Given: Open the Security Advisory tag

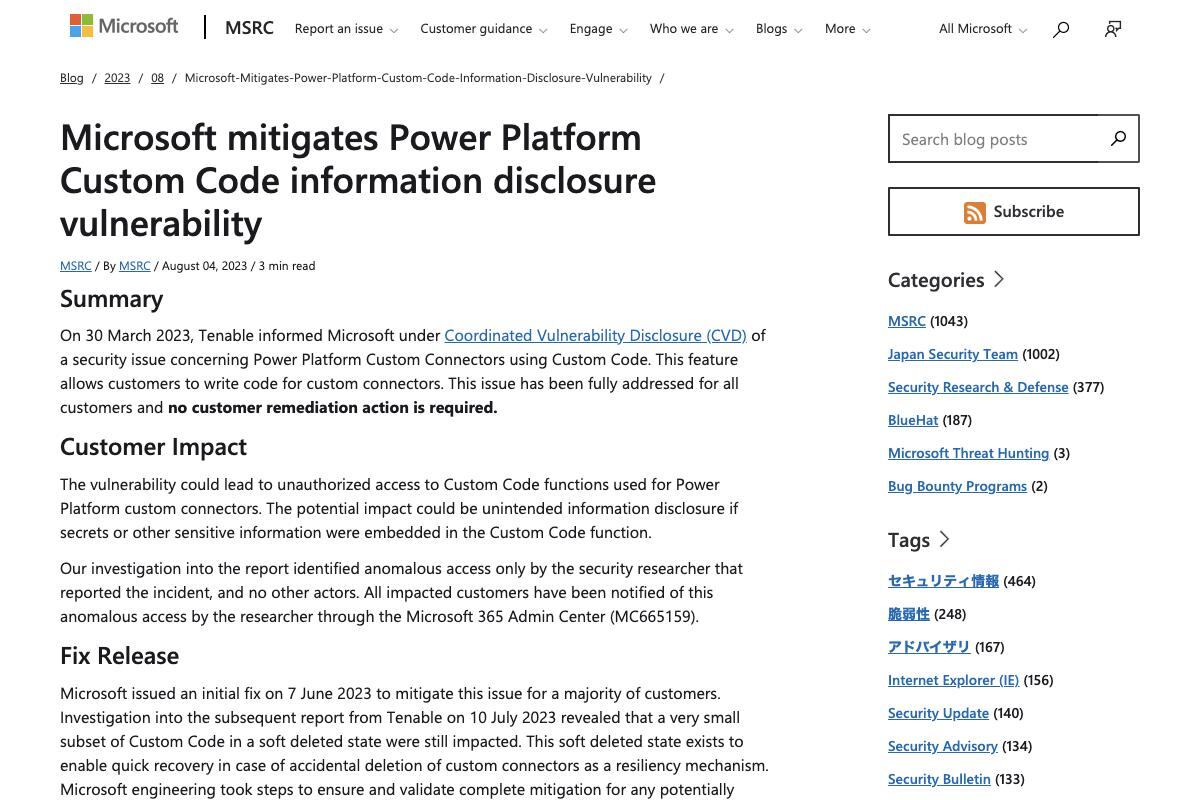Looking at the screenshot, I should [943, 746].
